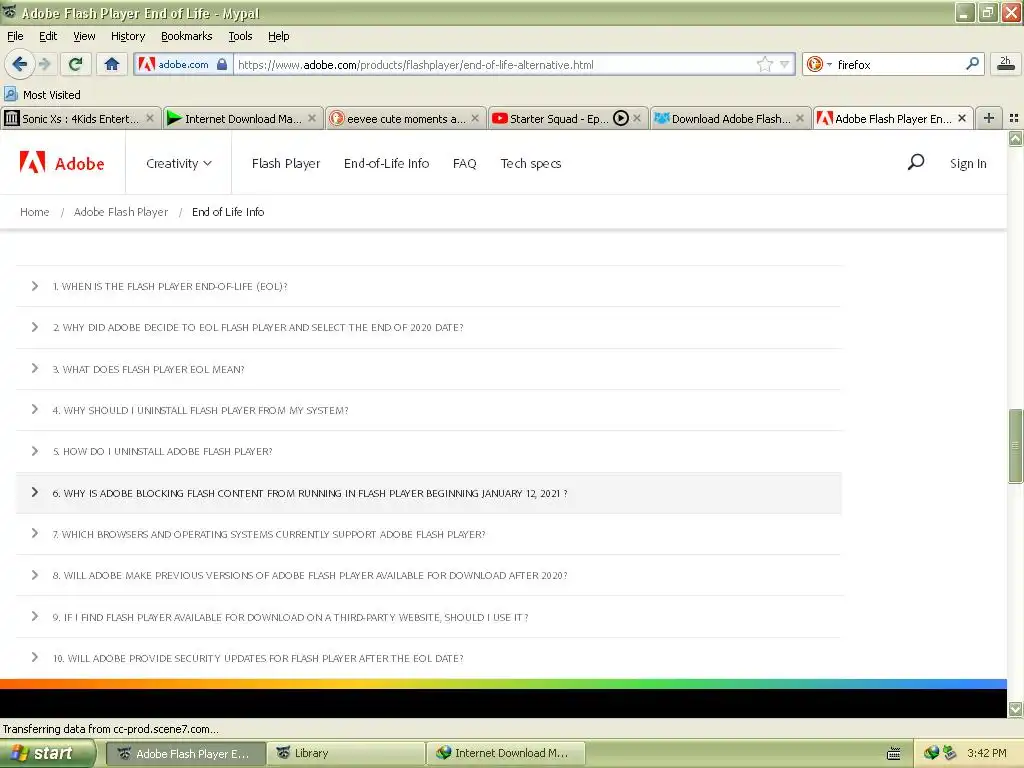Switch to the Internet Download Manager tab
This screenshot has width=1024, height=768.
click(242, 118)
